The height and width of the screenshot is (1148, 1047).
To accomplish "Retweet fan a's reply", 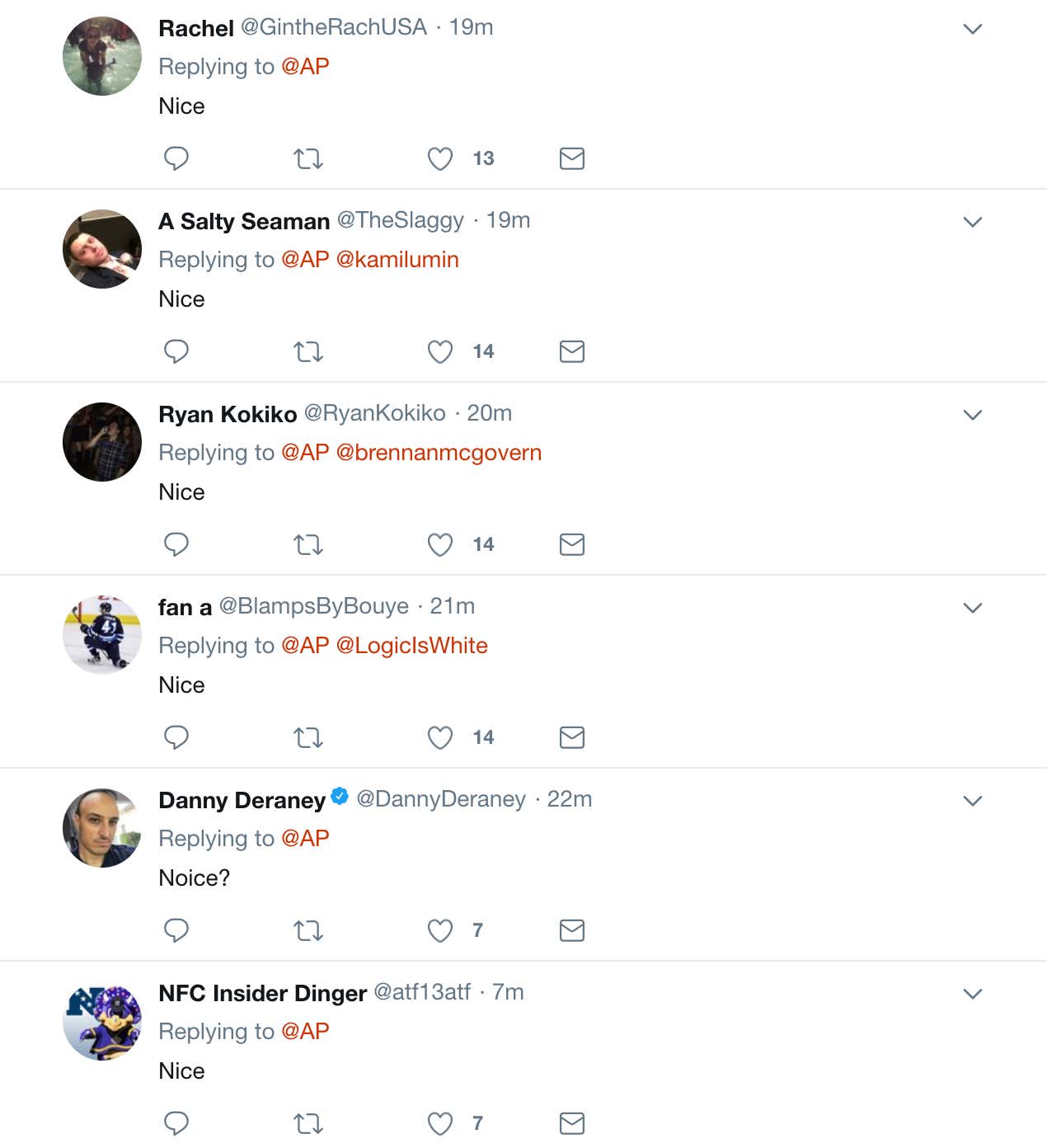I will [x=308, y=737].
